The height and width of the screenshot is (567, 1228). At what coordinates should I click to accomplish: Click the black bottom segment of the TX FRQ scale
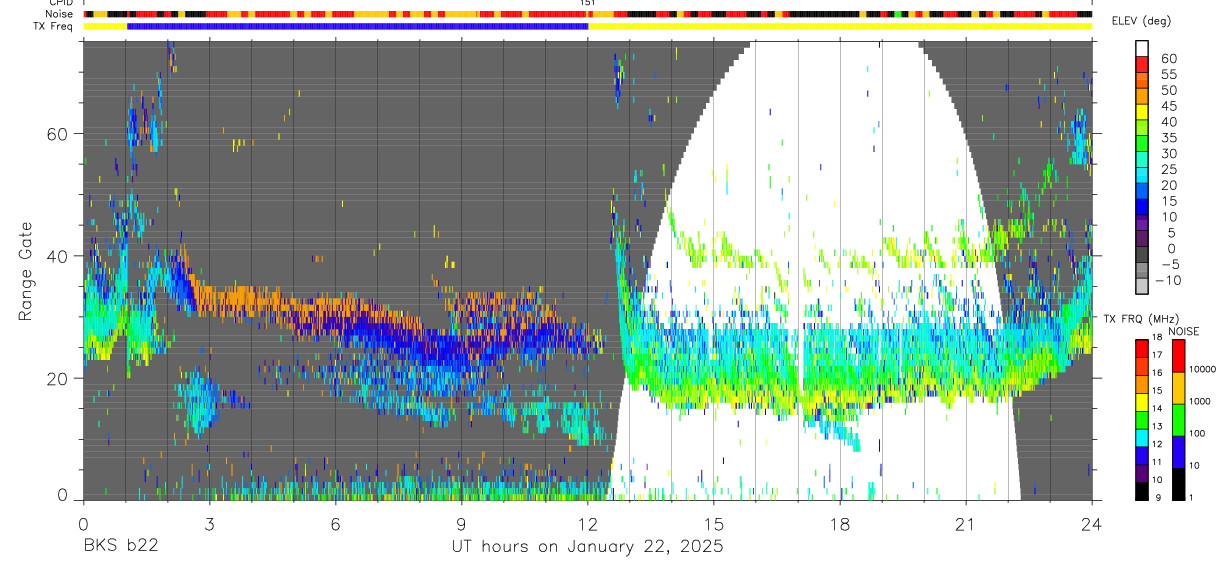coord(1143,491)
